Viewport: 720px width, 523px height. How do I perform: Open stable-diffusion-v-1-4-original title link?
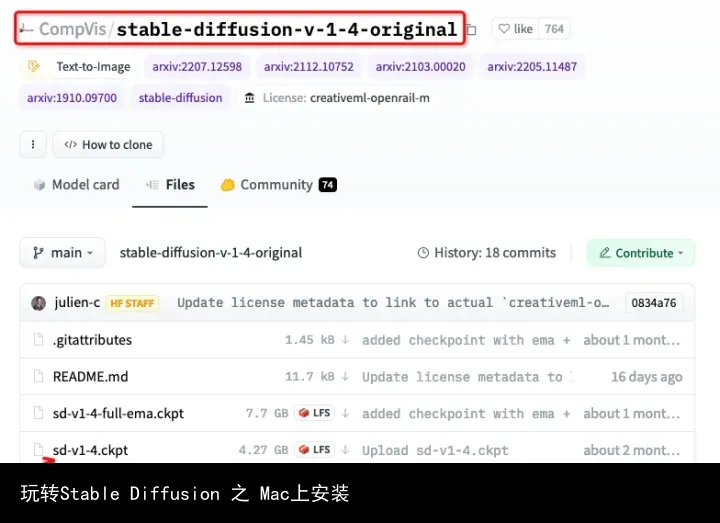point(287,29)
